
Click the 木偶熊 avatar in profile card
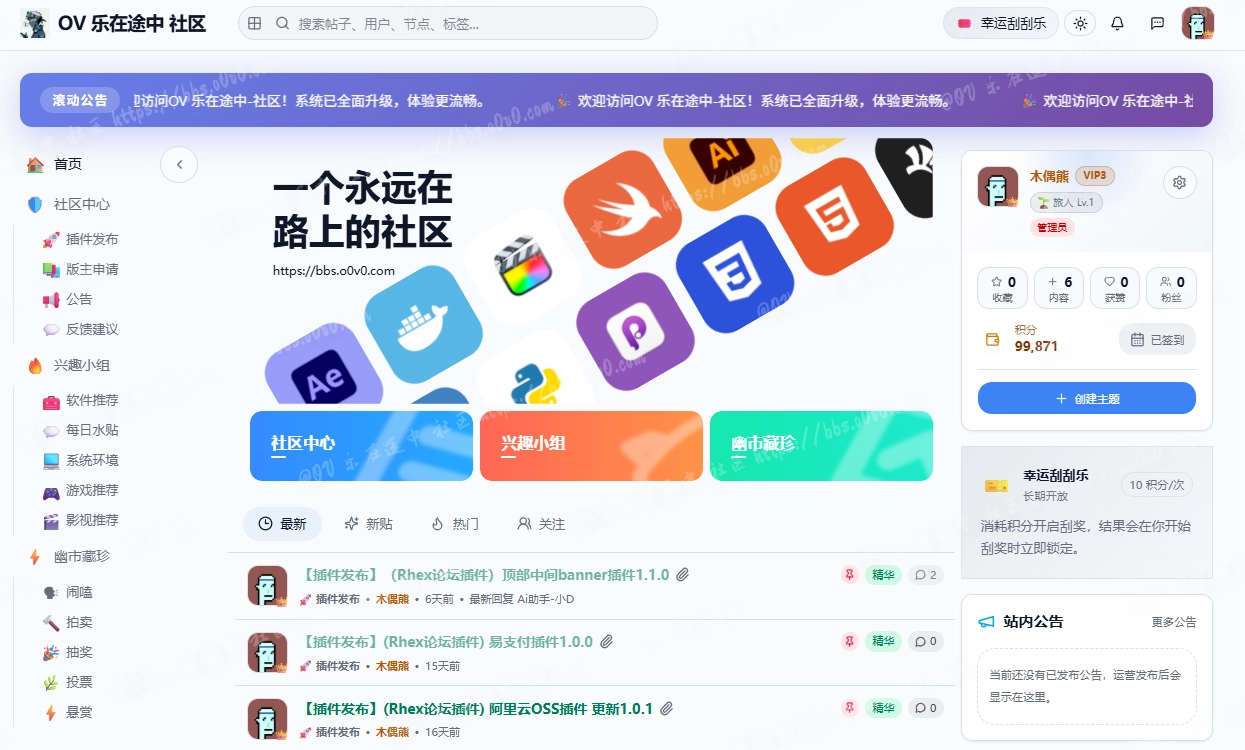997,187
